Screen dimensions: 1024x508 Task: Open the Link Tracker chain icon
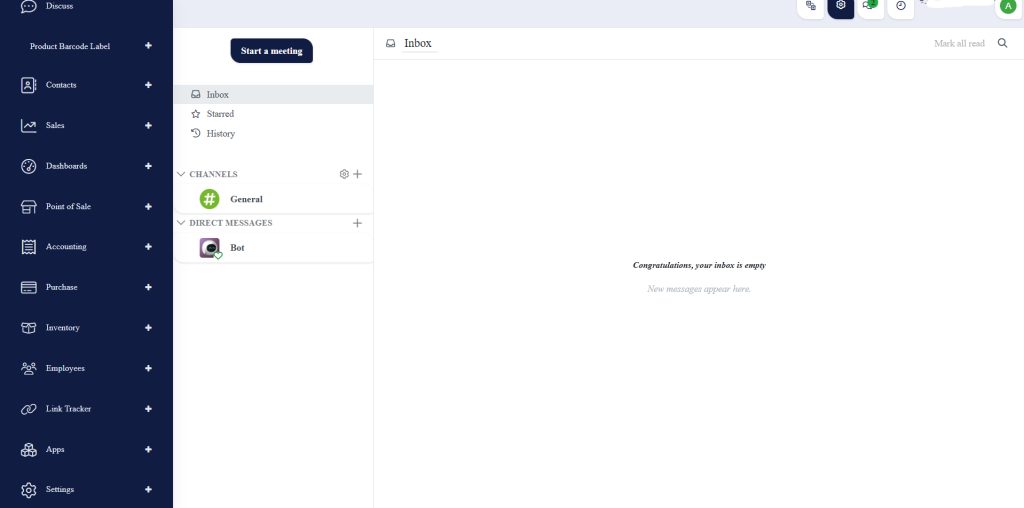tap(29, 409)
